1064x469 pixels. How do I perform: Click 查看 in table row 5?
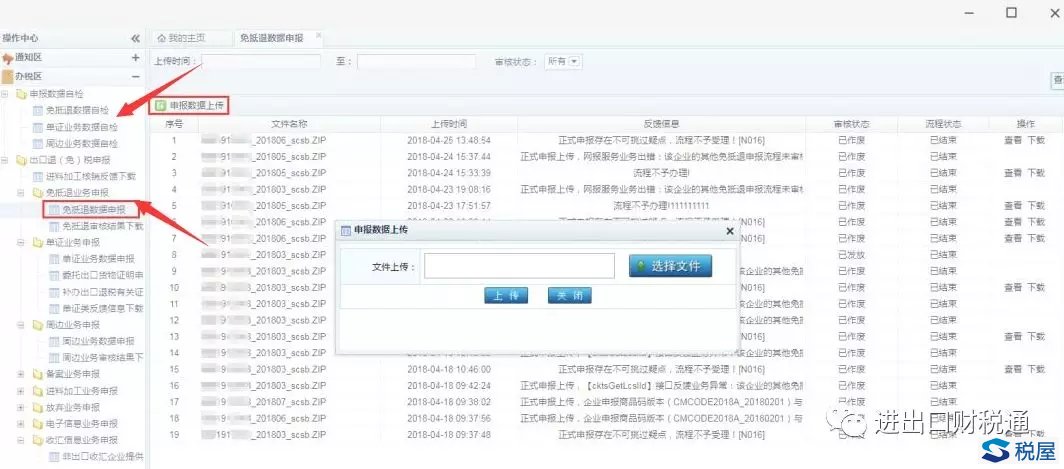tap(1012, 206)
